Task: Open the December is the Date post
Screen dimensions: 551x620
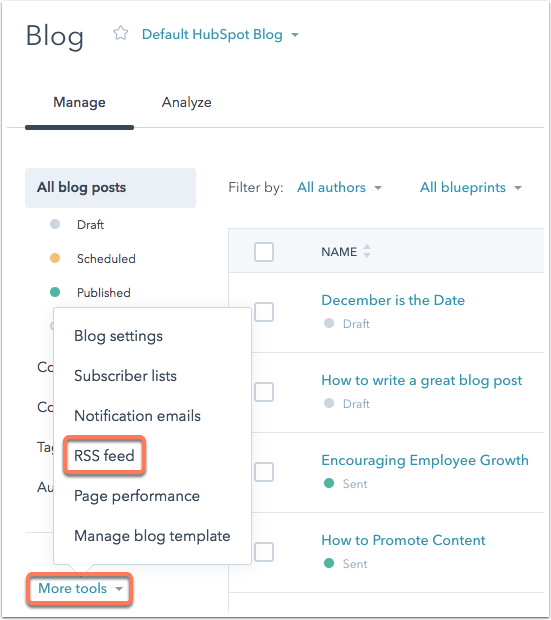Action: click(x=393, y=300)
